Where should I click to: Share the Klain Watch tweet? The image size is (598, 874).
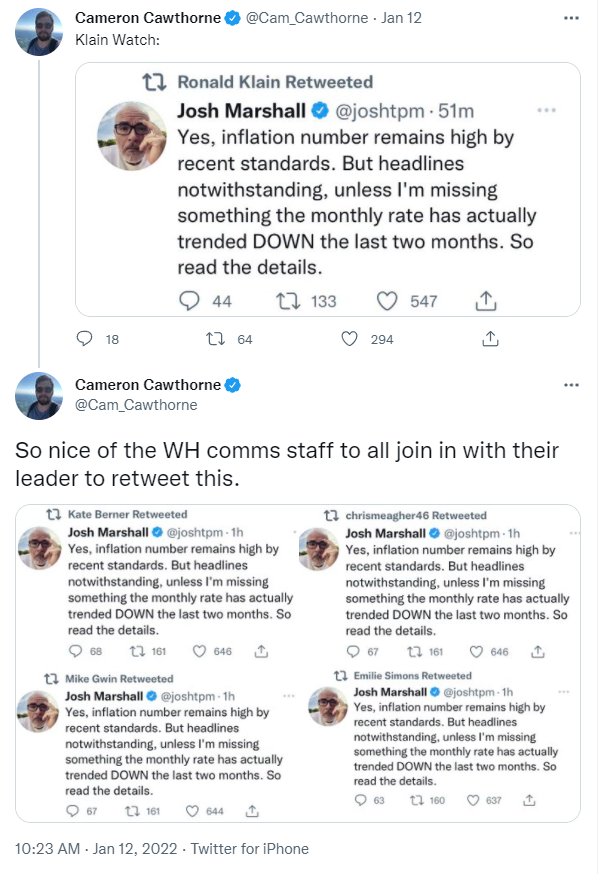click(490, 339)
